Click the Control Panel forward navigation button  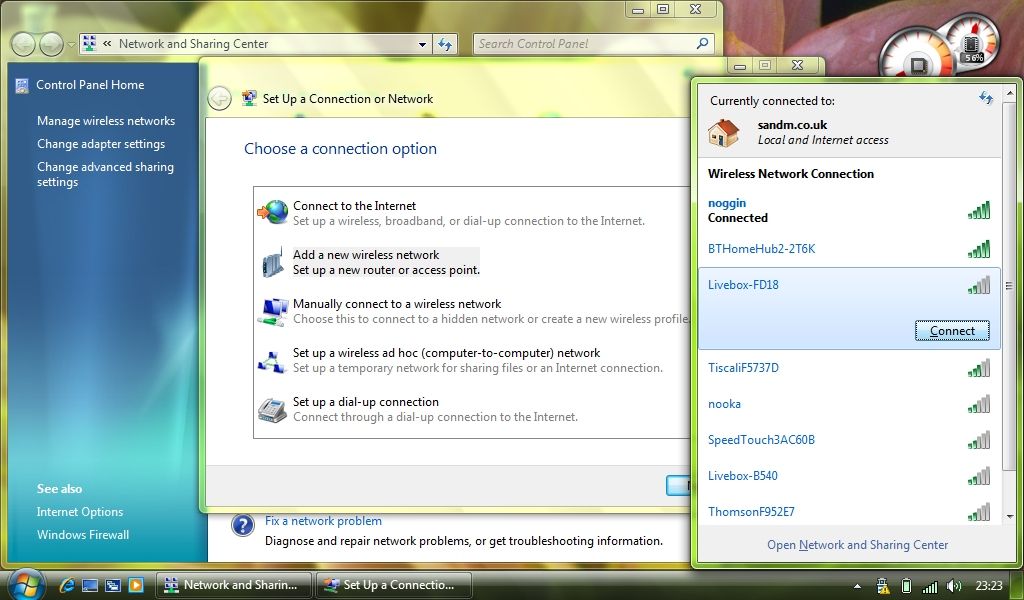51,44
